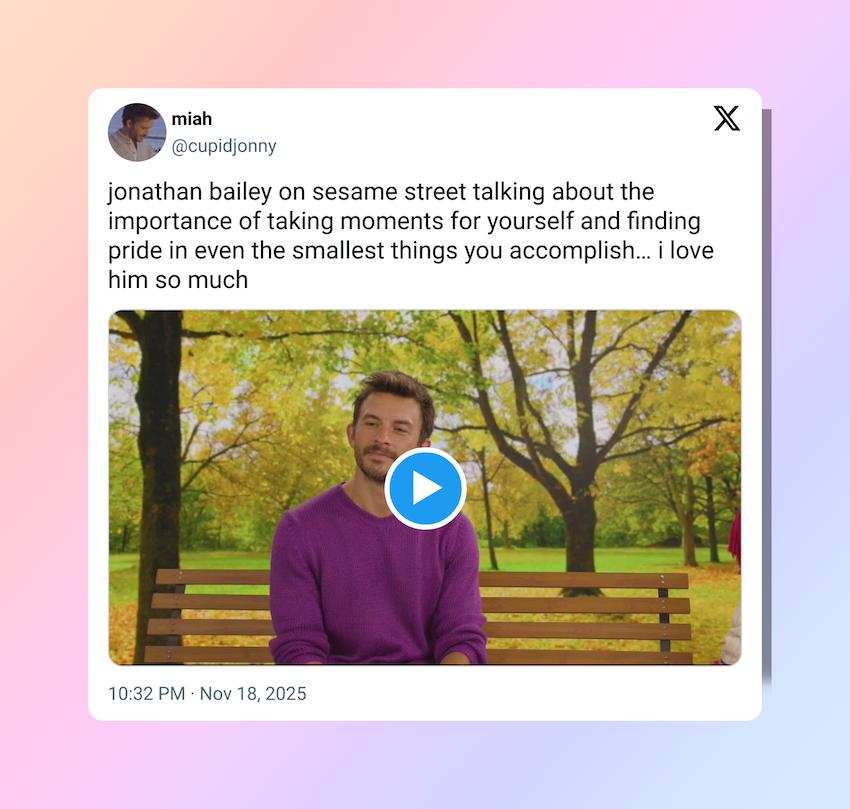The height and width of the screenshot is (809, 850).
Task: Select the Nov 18, 2025 date
Action: (x=253, y=694)
